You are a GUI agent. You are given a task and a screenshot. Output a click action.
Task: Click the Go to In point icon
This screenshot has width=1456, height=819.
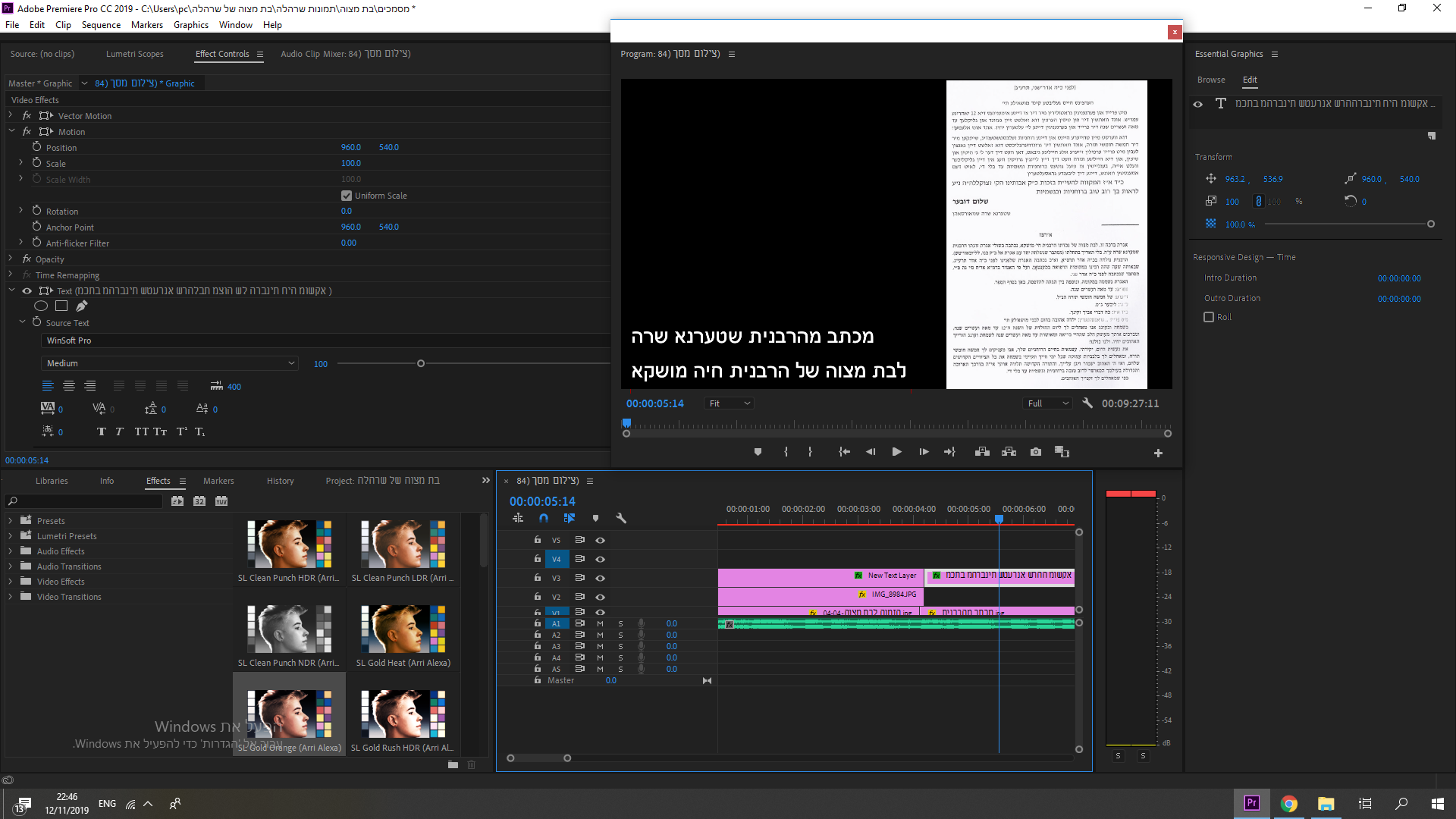844,452
